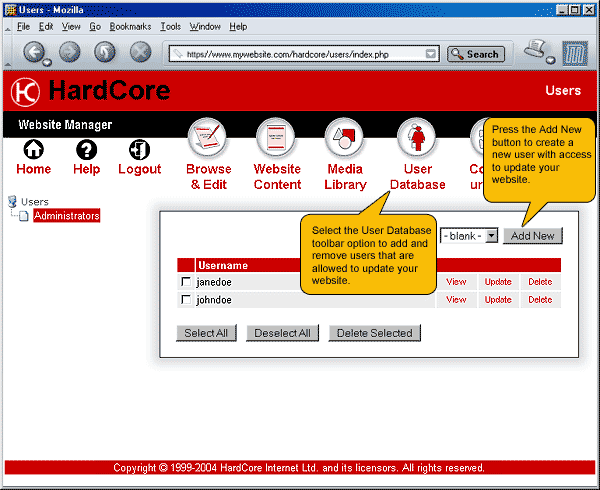Click the Select All button

pyautogui.click(x=206, y=333)
